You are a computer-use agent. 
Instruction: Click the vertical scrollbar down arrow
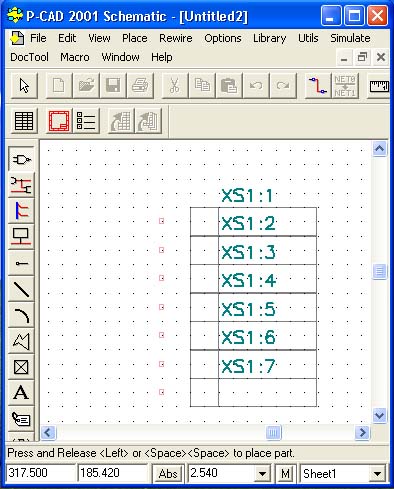pos(379,415)
